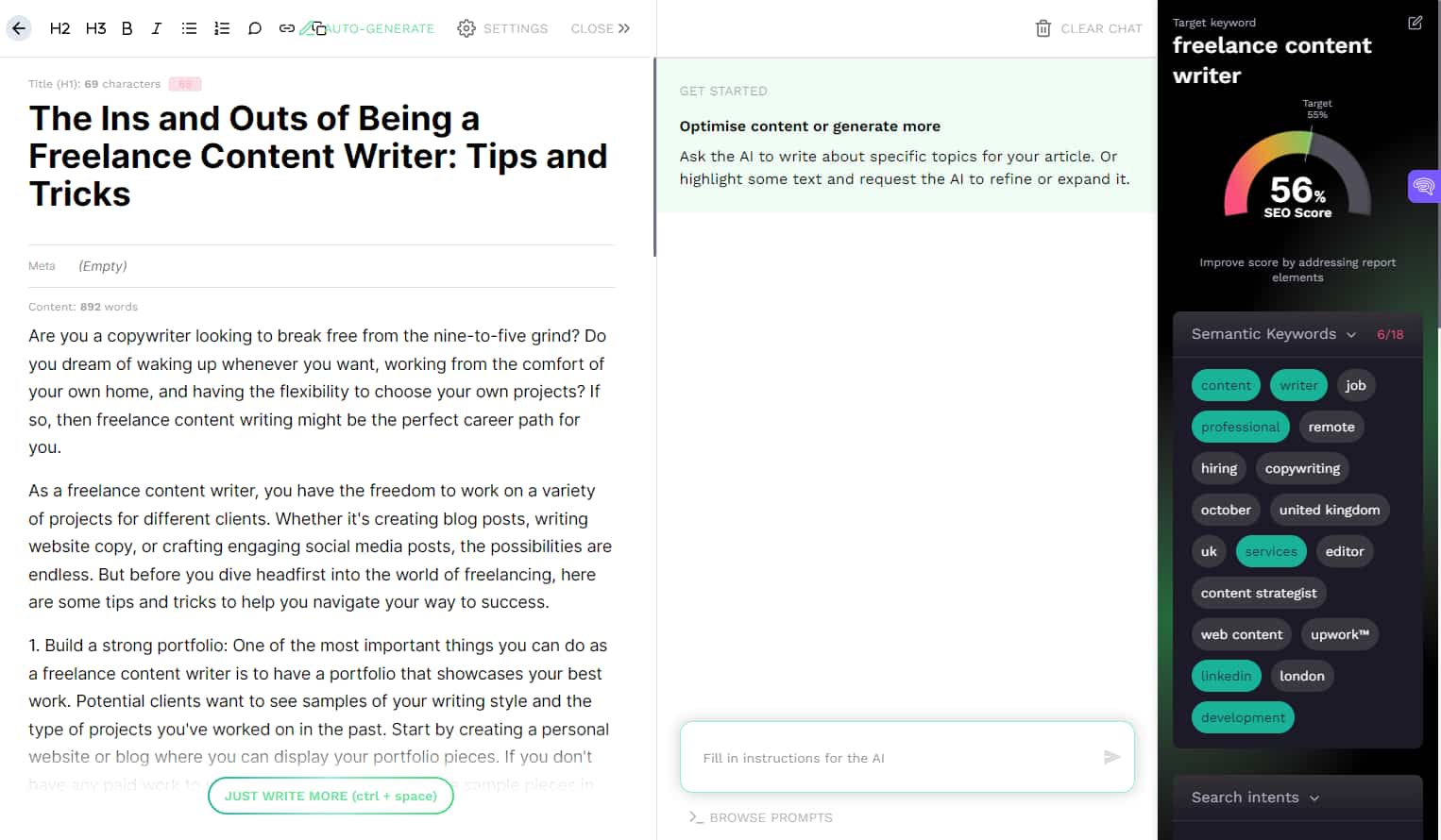1441x840 pixels.
Task: Click the trash icon to clear chat
Action: pos(1043,28)
